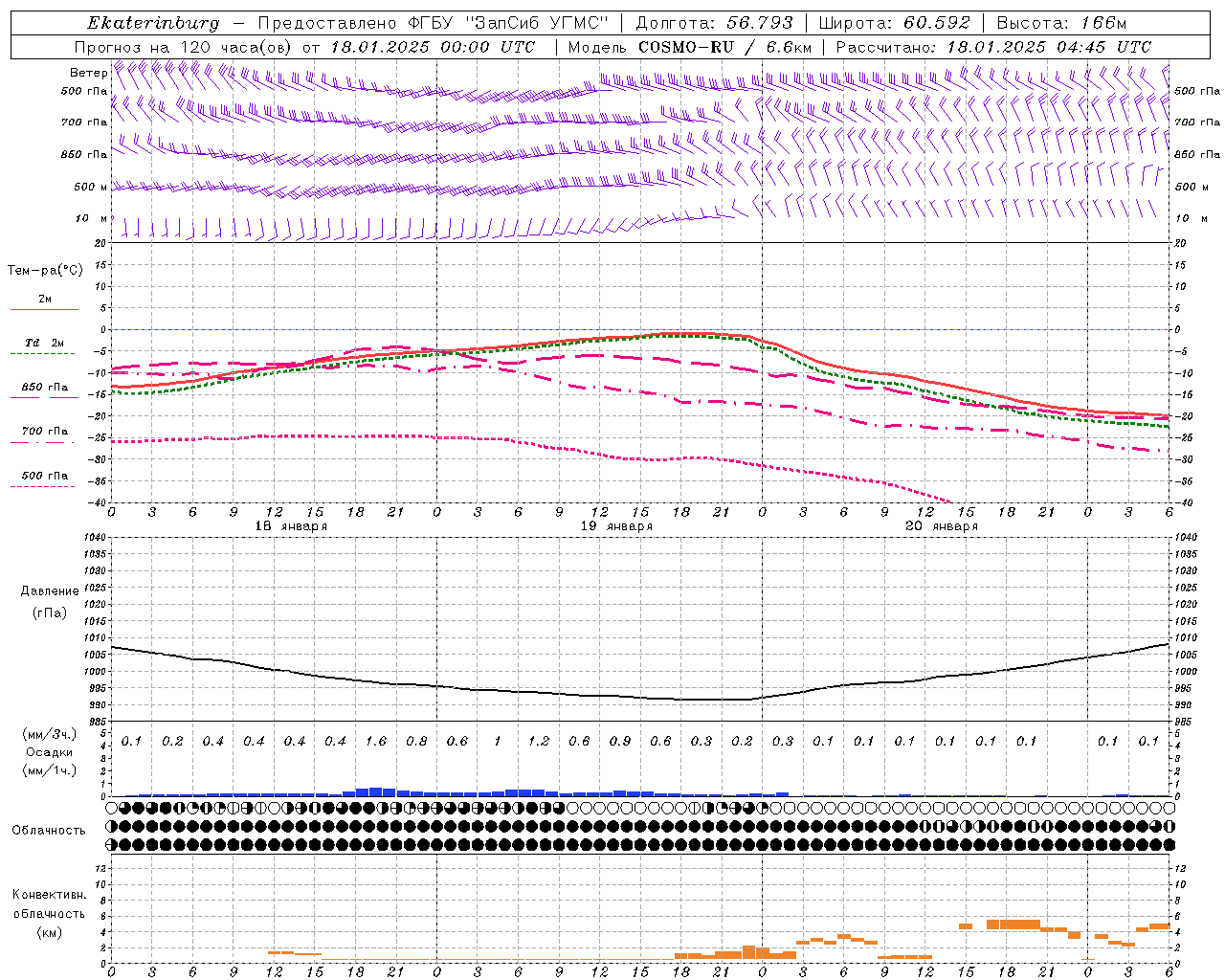
Task: Click the 0.8 precipitation value
Action: [416, 741]
